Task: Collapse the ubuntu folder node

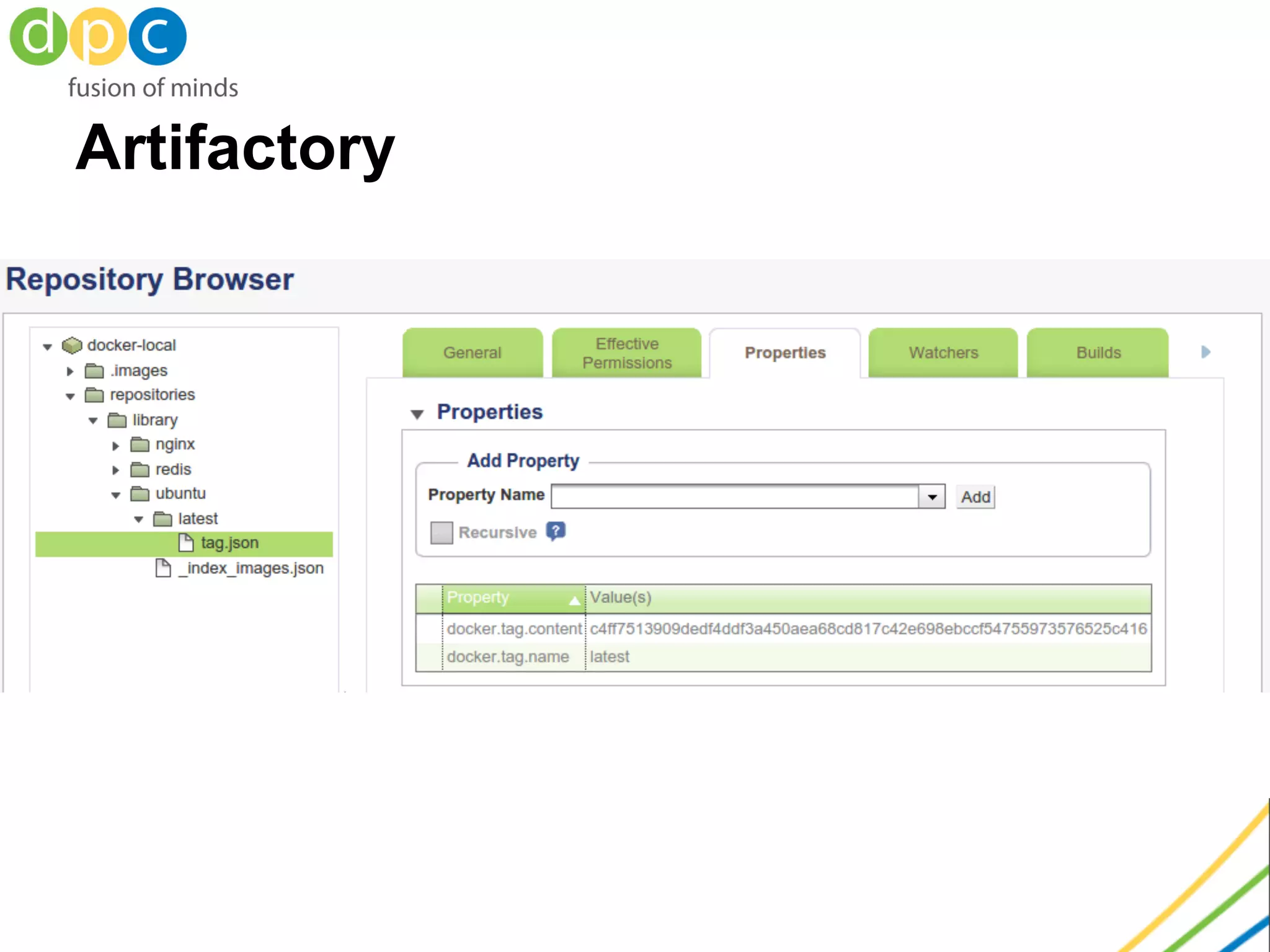Action: [x=116, y=495]
